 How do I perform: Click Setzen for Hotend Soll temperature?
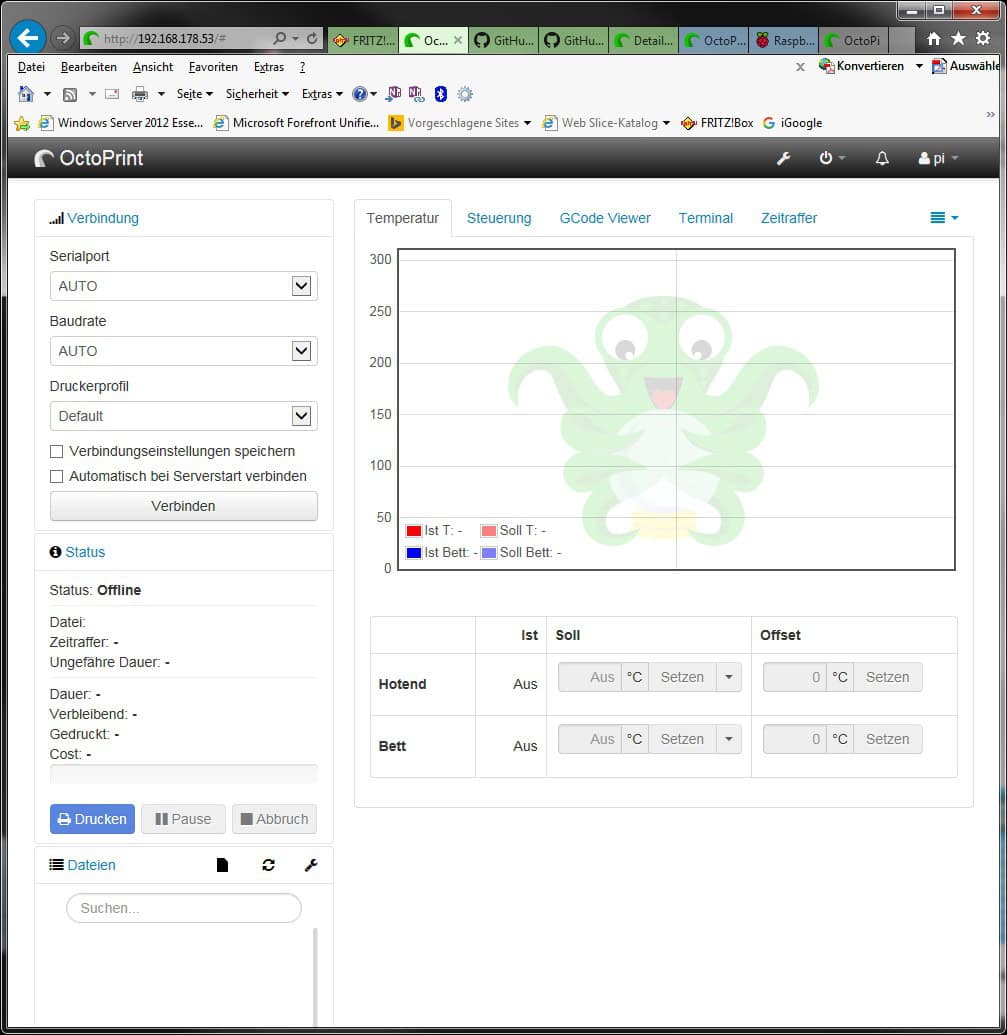pos(682,677)
